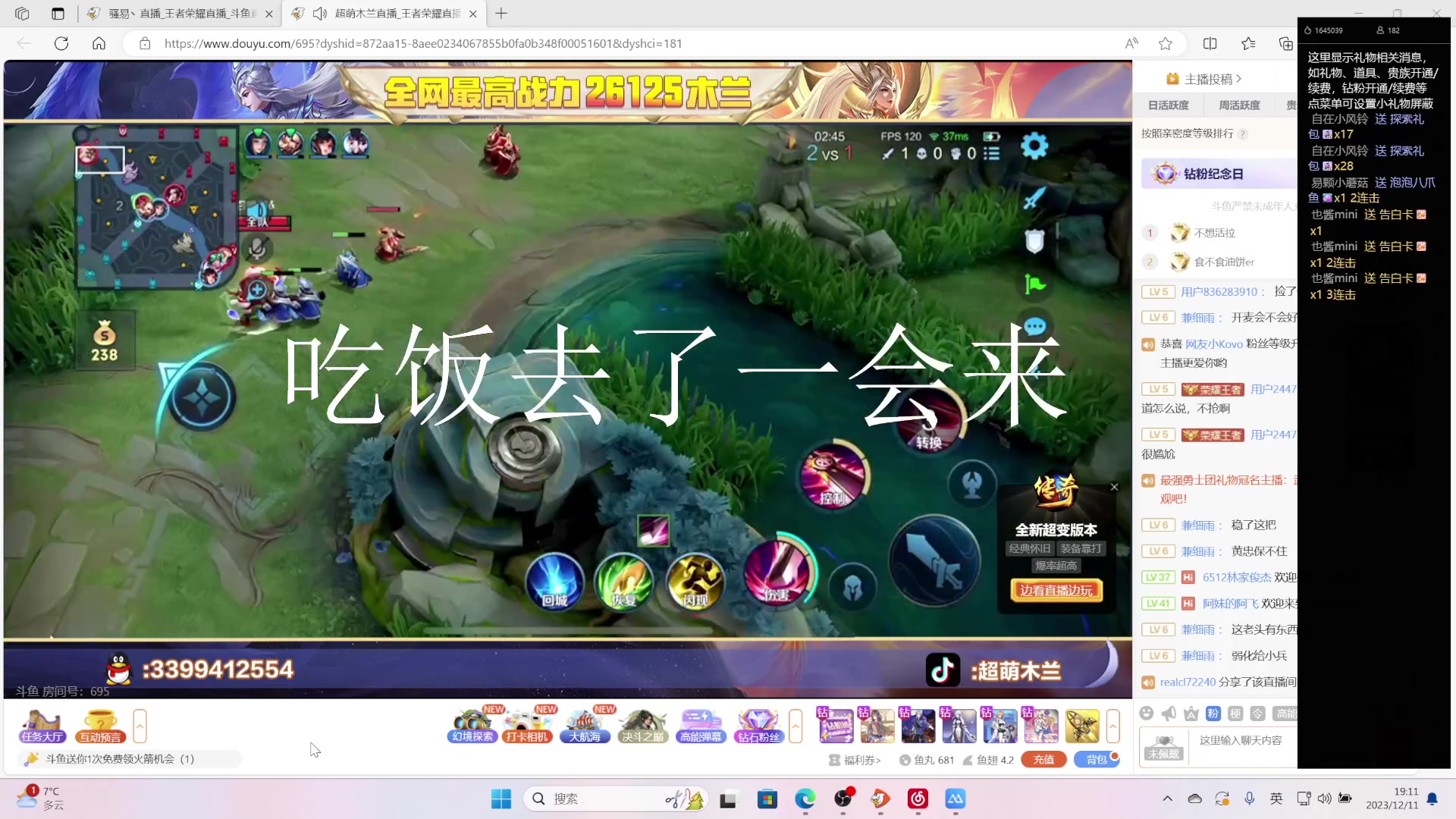Image resolution: width=1456 pixels, height=819 pixels.
Task: Click the 充值 recharge button
Action: point(1043,759)
